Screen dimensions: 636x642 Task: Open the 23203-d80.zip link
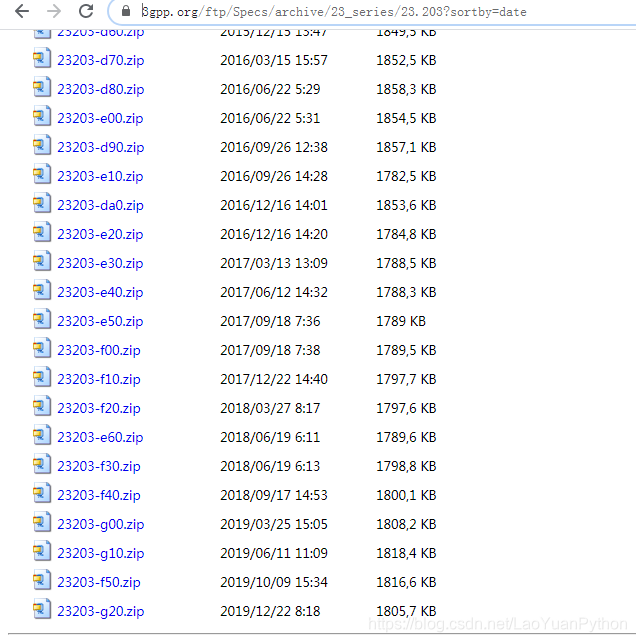(101, 89)
